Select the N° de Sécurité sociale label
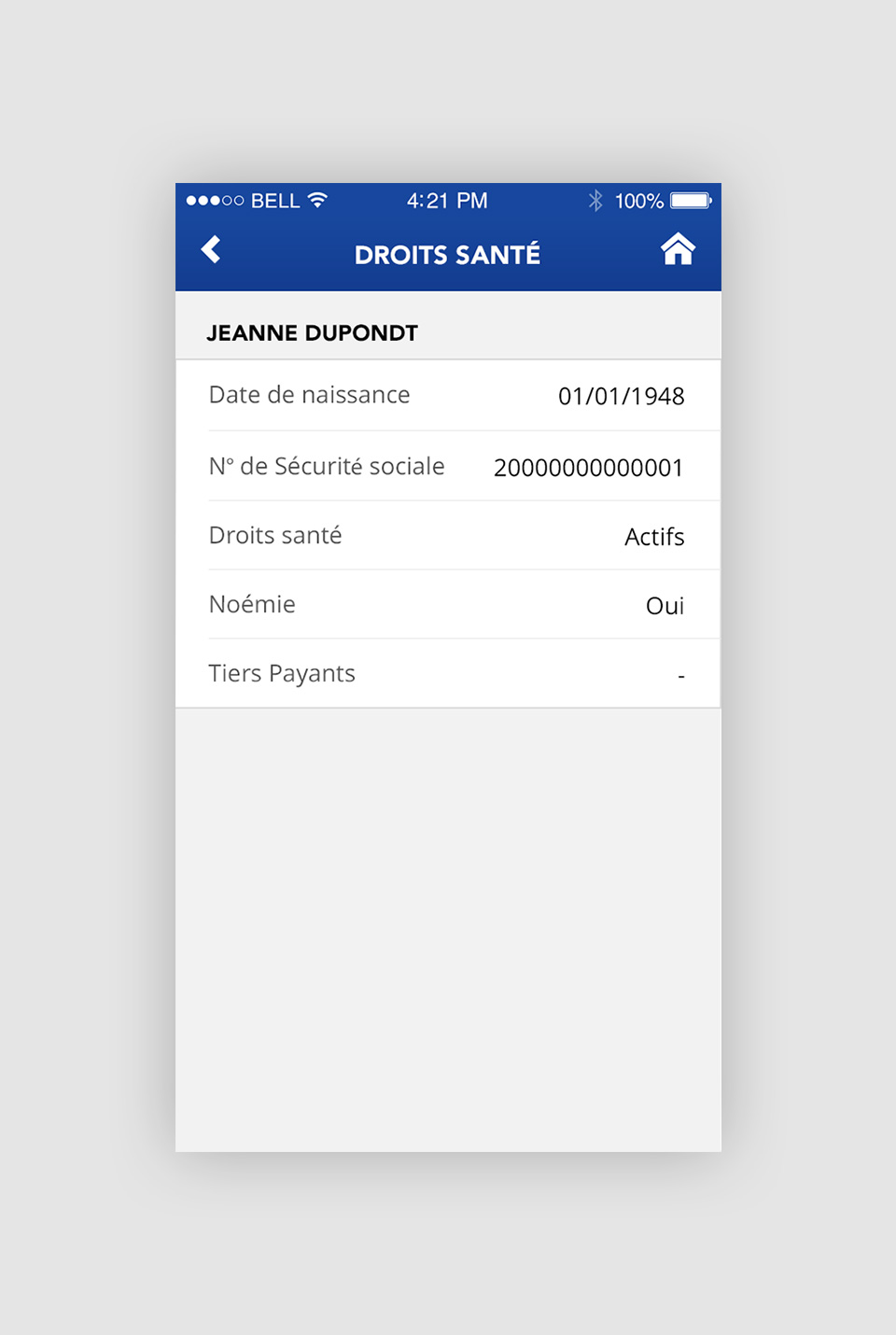The width and height of the screenshot is (896, 1335). pos(327,466)
